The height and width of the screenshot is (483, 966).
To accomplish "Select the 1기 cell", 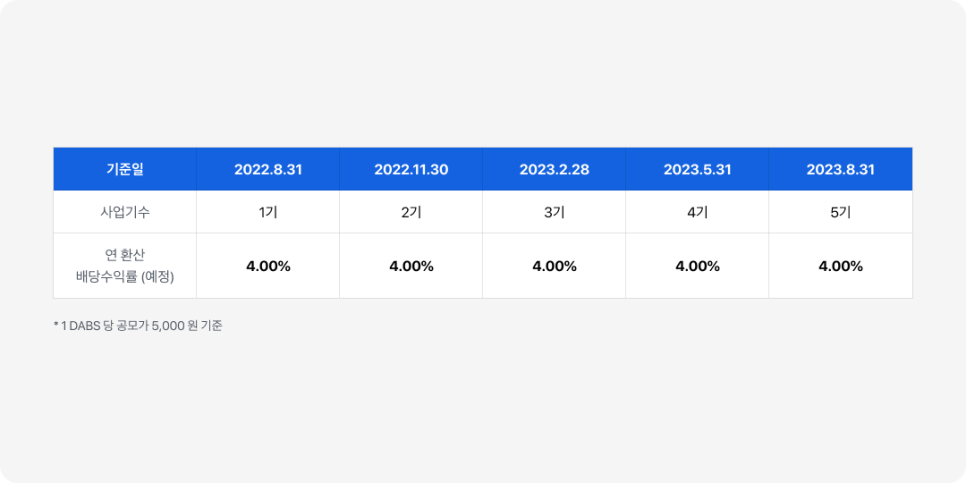I will pos(268,212).
